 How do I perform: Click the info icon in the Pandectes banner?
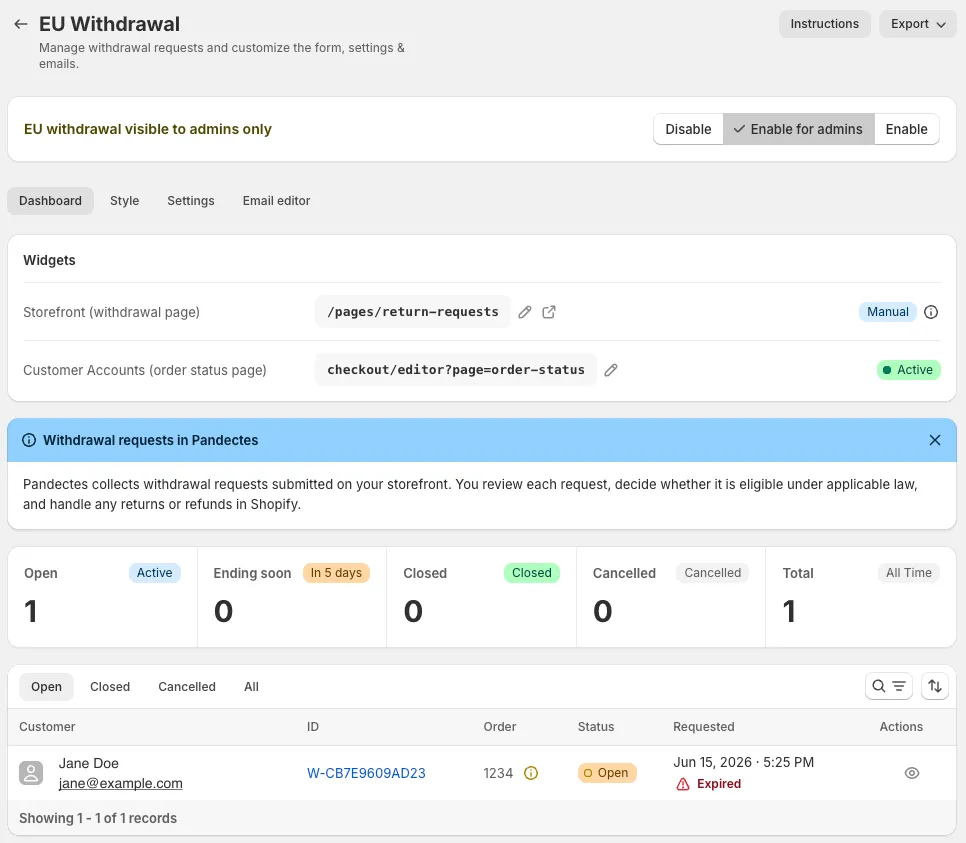(29, 441)
